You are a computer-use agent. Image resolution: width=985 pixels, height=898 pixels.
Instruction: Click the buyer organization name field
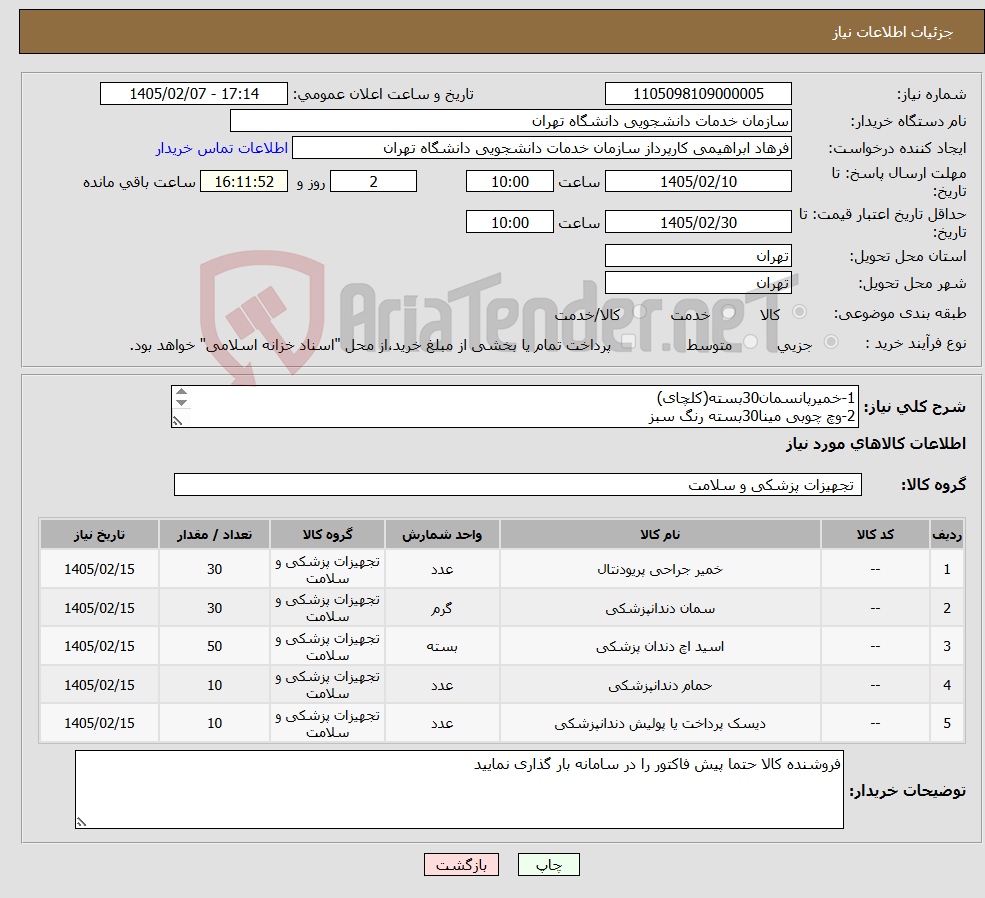click(x=511, y=121)
